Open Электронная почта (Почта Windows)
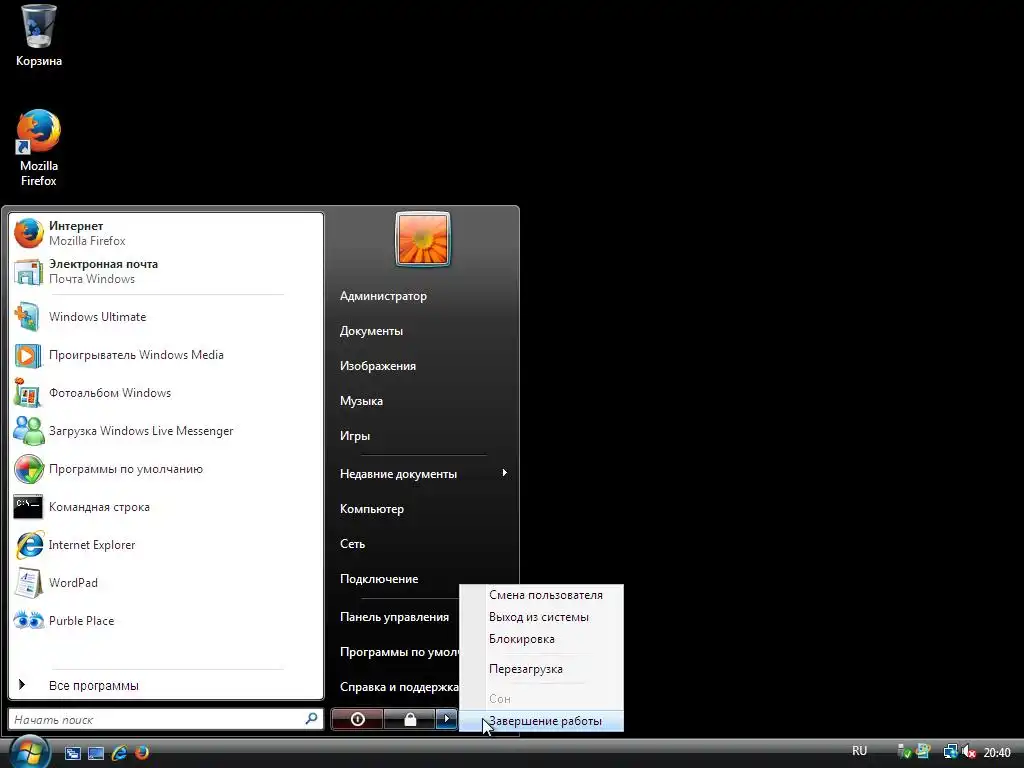The image size is (1024, 768). point(166,271)
